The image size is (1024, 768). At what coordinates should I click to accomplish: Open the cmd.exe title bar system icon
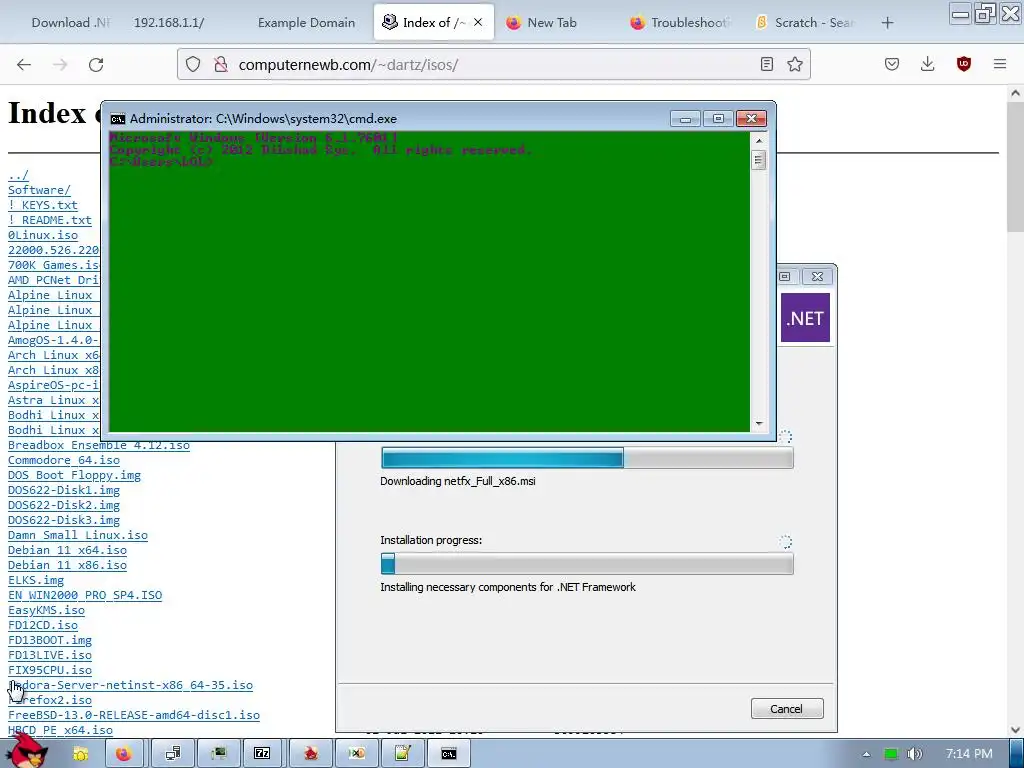[x=118, y=119]
